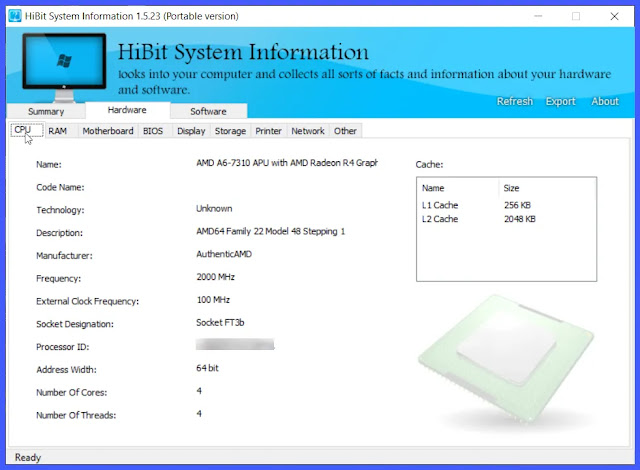Open the Network sub-tab
The width and height of the screenshot is (640, 470).
click(308, 131)
